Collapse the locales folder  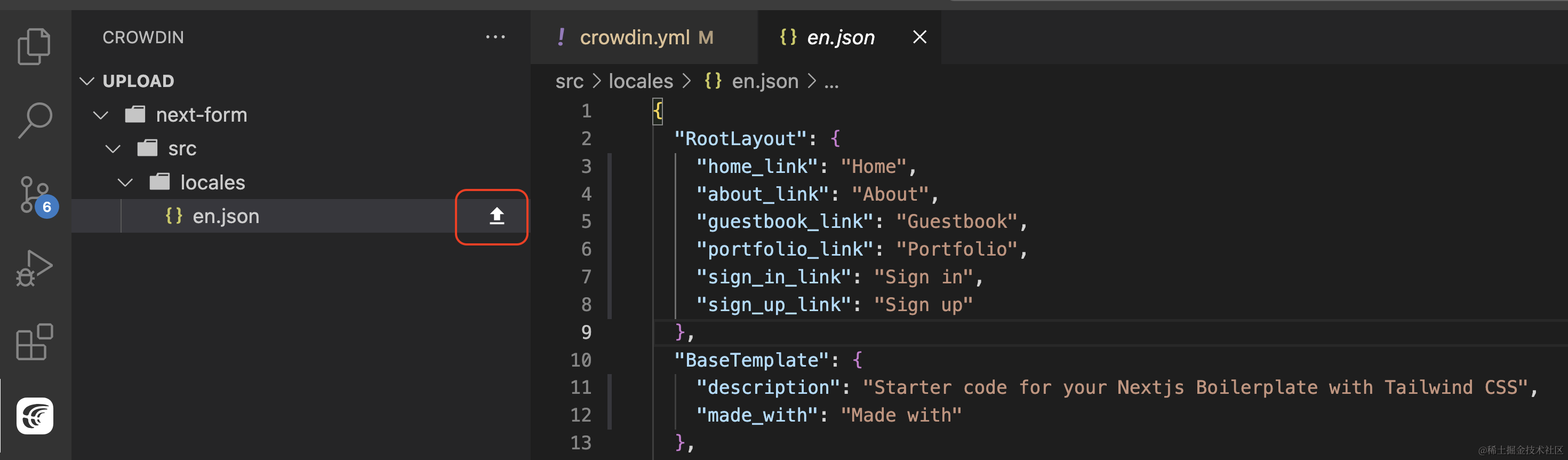125,182
